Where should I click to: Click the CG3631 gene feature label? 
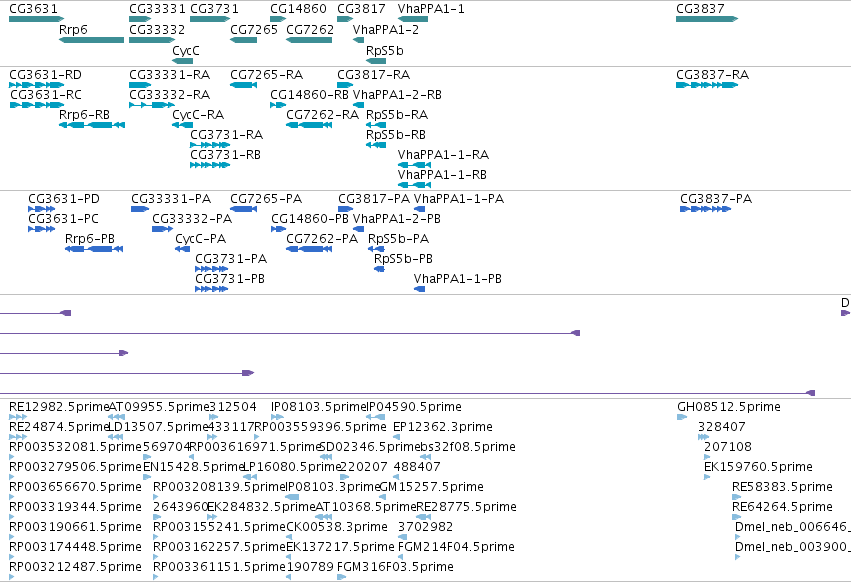click(33, 9)
